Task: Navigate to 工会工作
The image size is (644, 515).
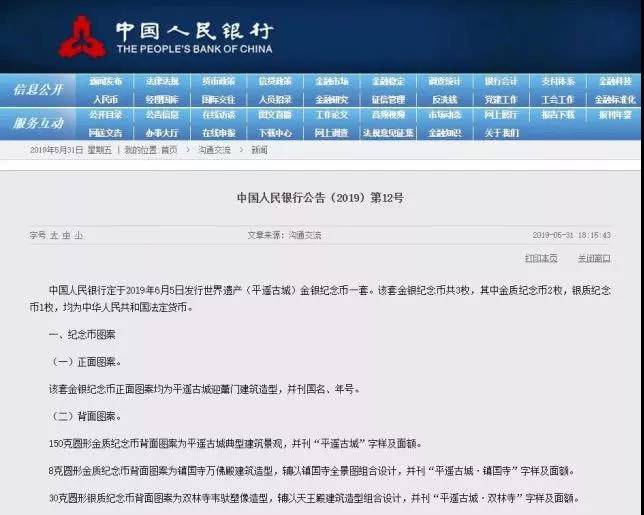Action: [x=558, y=99]
